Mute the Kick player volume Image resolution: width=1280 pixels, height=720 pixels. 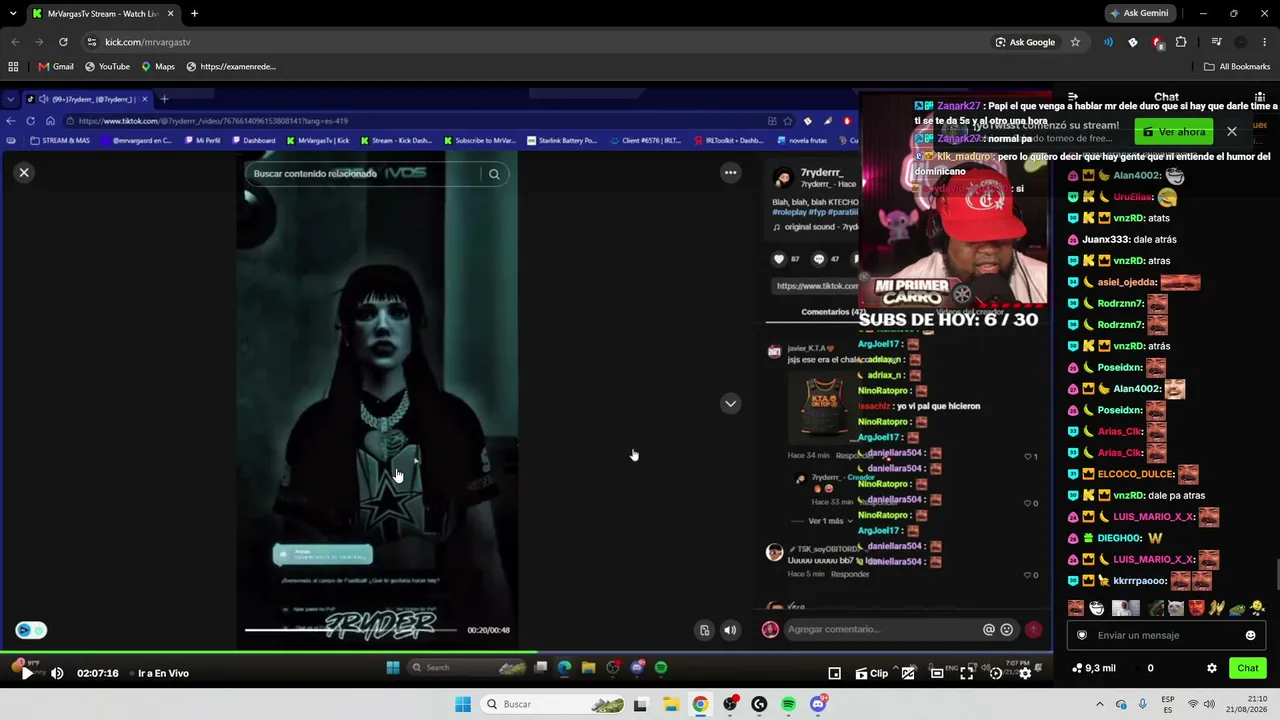point(57,673)
